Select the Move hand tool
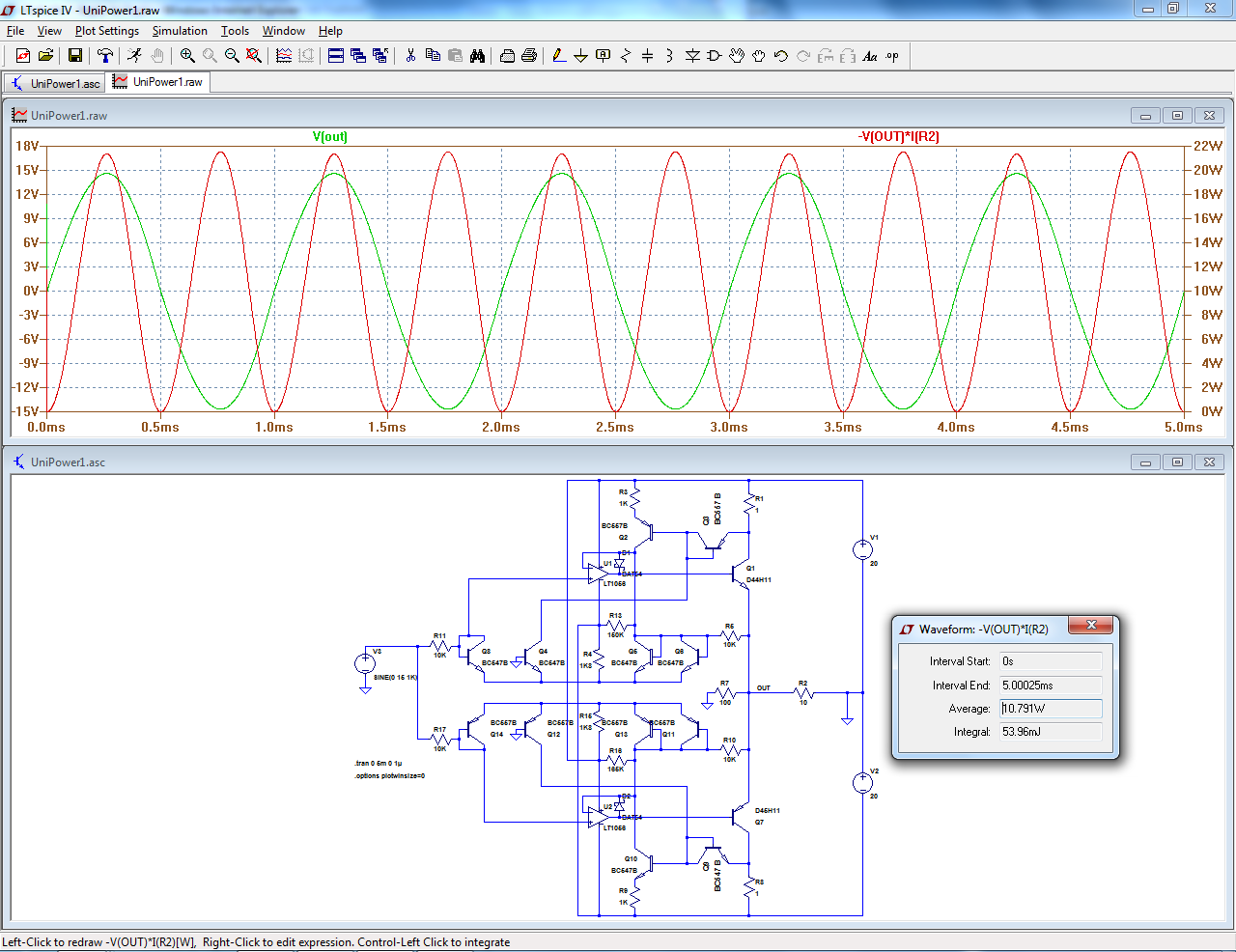The image size is (1236, 952). (x=737, y=56)
